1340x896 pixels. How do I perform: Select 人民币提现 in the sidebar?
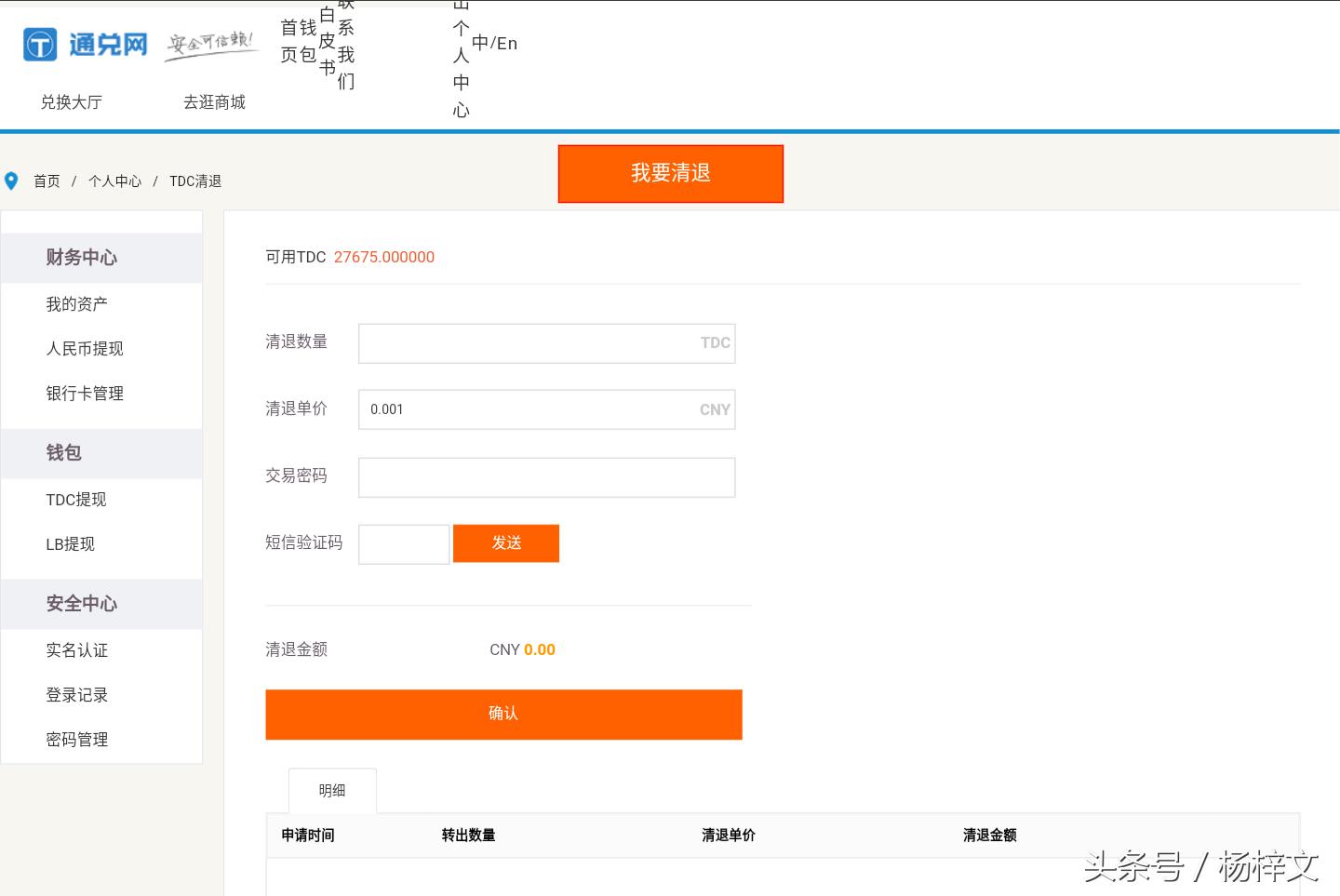(84, 349)
